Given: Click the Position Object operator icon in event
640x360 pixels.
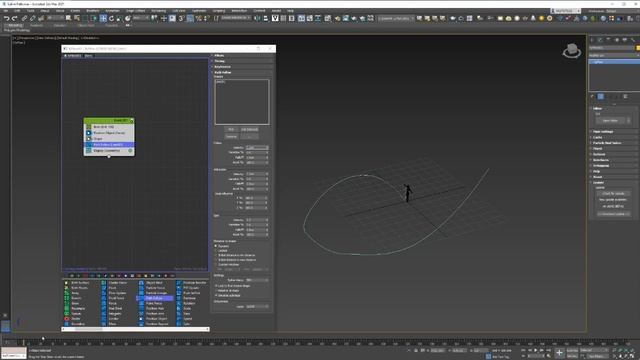Looking at the screenshot, I should coord(89,133).
